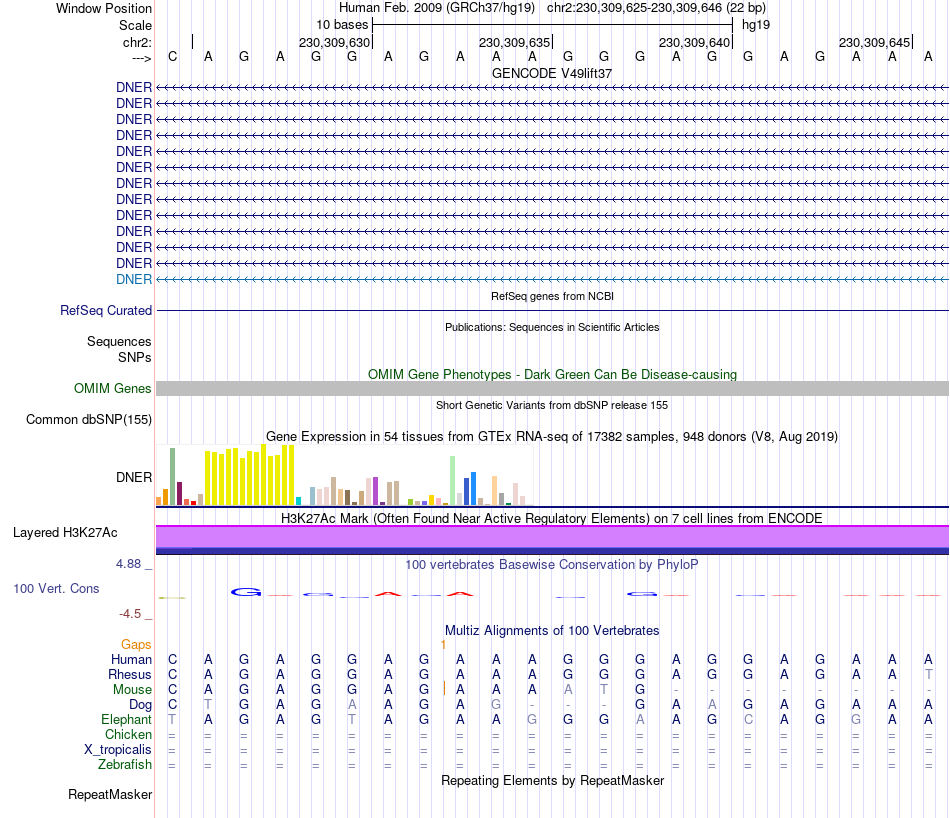950x818 pixels.
Task: Open Multiz Alignments of 100 Vertebrates title
Action: pyautogui.click(x=552, y=631)
